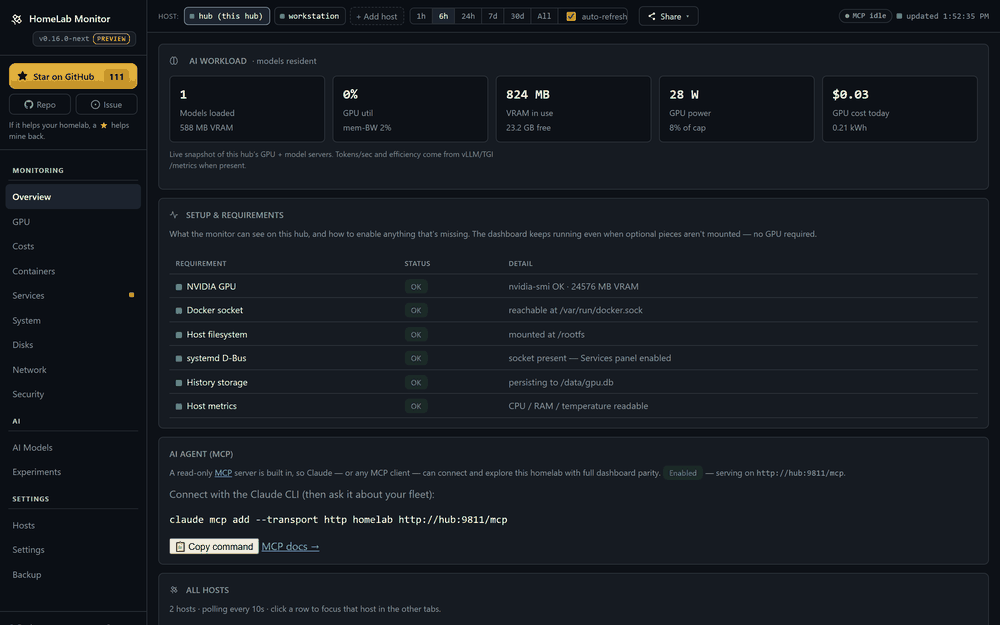This screenshot has height=625, width=1000.
Task: Click the STATUS column header
Action: tap(417, 263)
